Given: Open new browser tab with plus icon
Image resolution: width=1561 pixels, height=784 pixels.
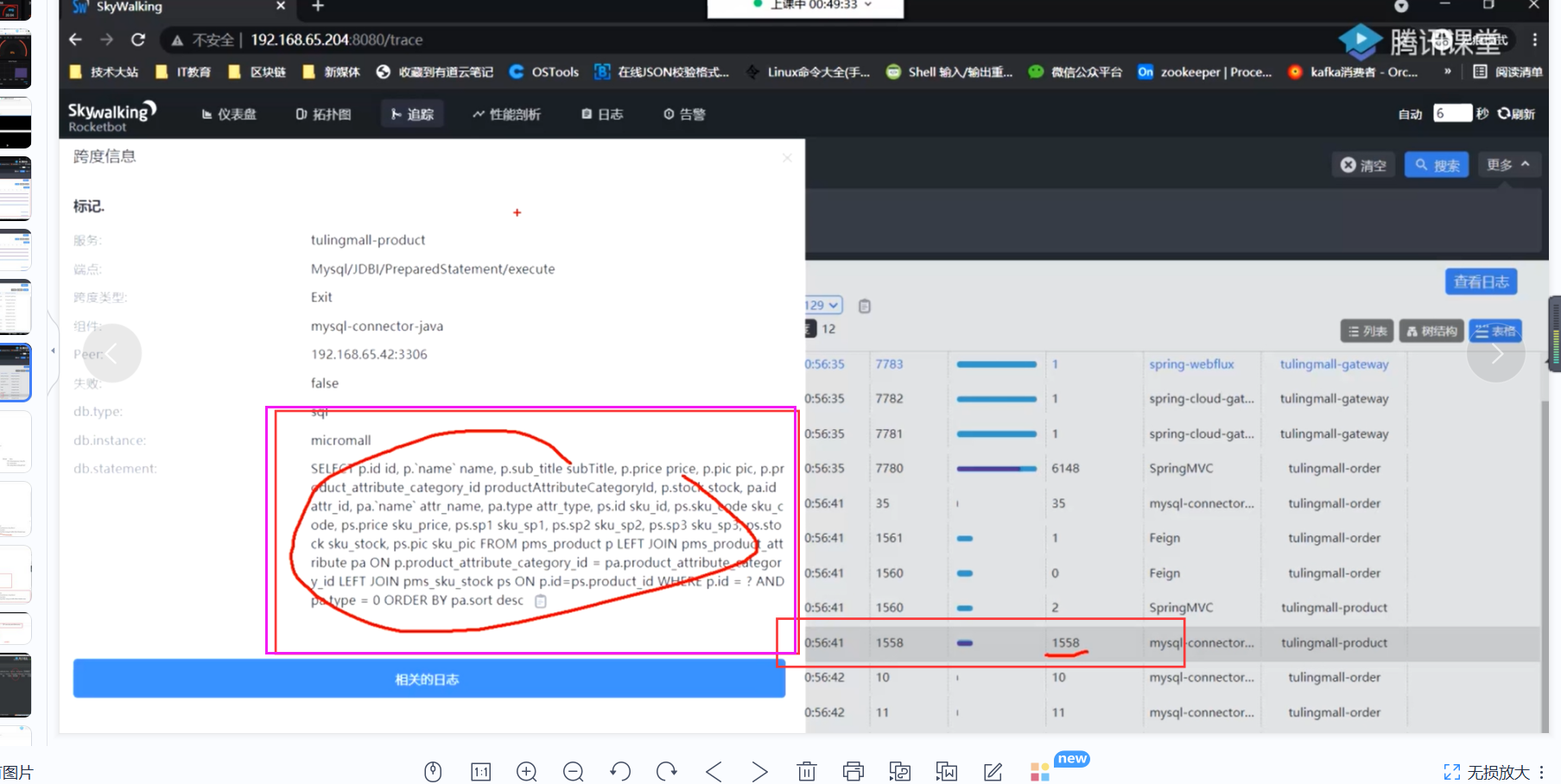Looking at the screenshot, I should click(x=318, y=6).
